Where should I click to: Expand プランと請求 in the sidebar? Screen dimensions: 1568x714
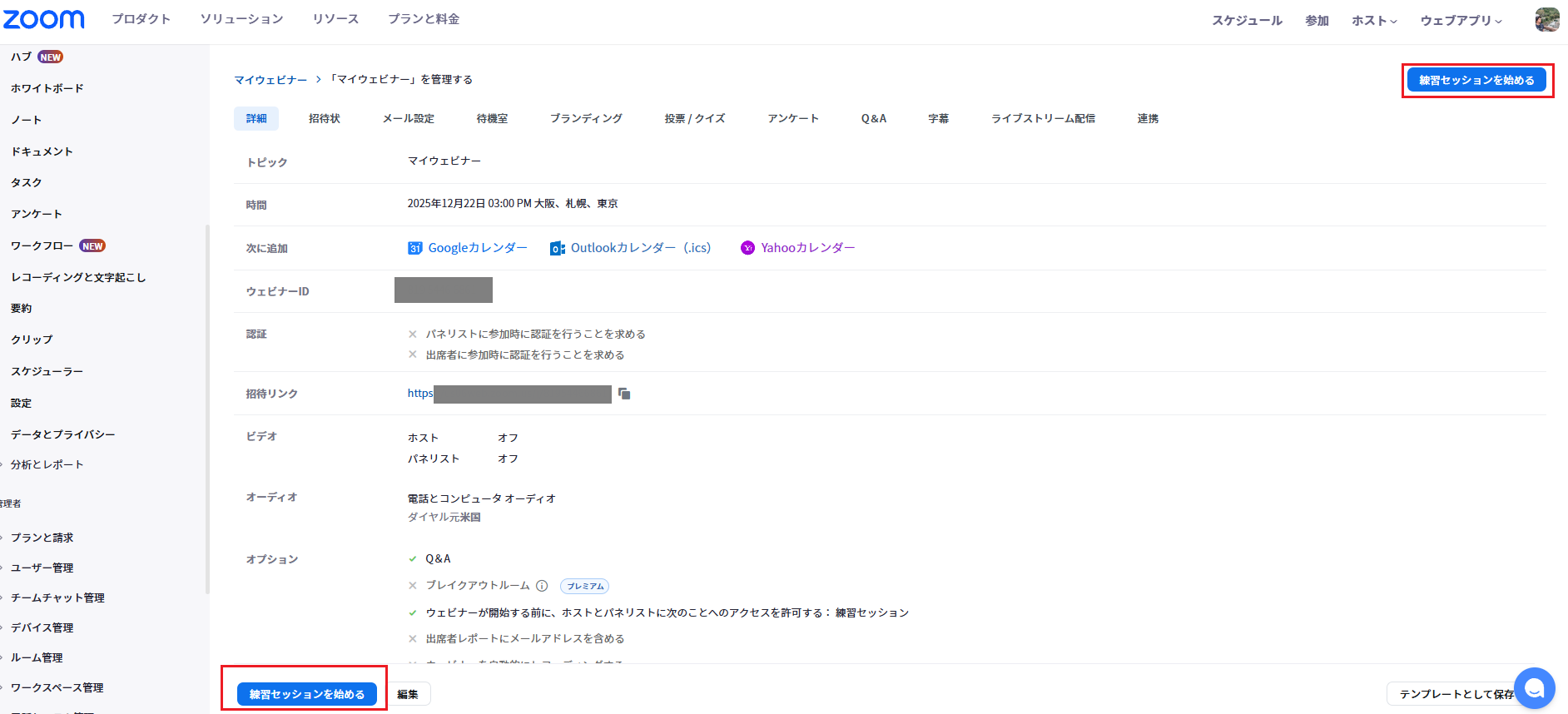(42, 538)
